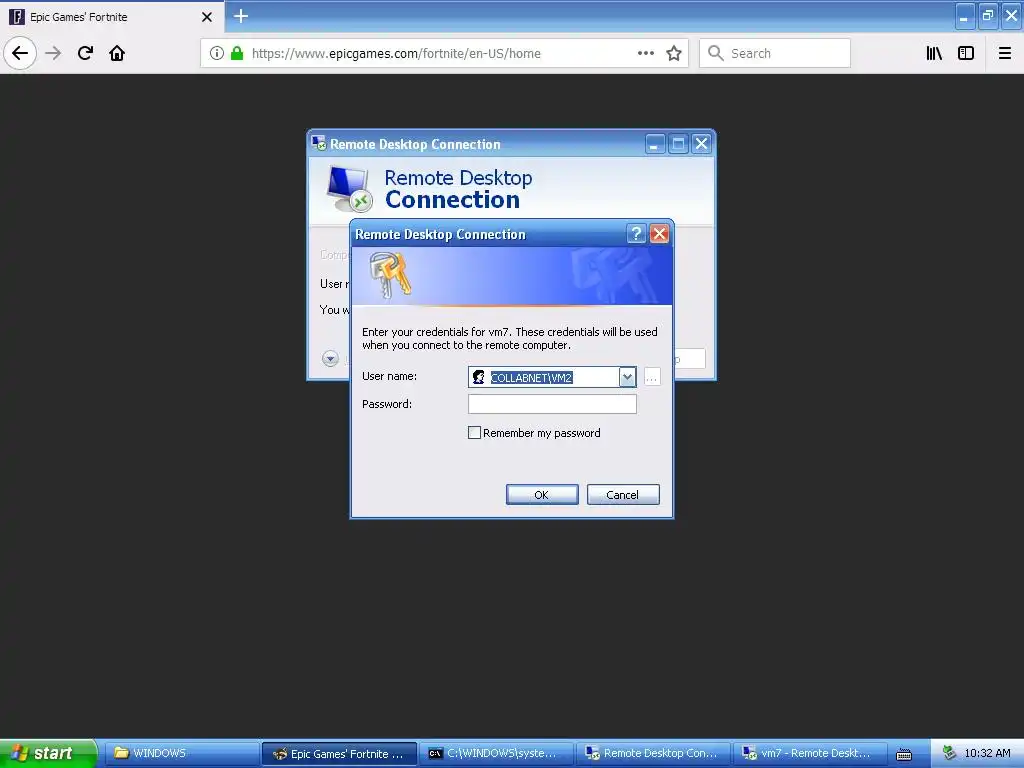Open page actions three-dot menu
The width and height of the screenshot is (1024, 768).
(x=646, y=53)
